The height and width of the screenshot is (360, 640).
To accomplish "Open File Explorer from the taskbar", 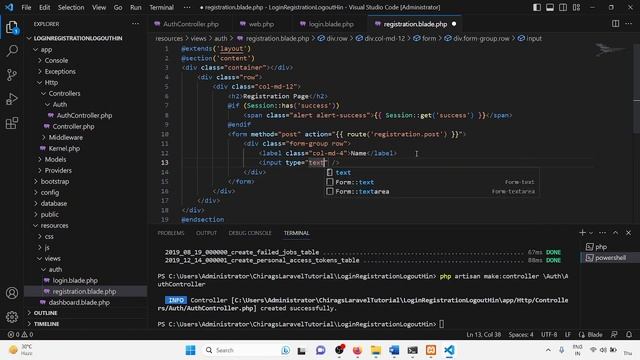I will [x=376, y=350].
